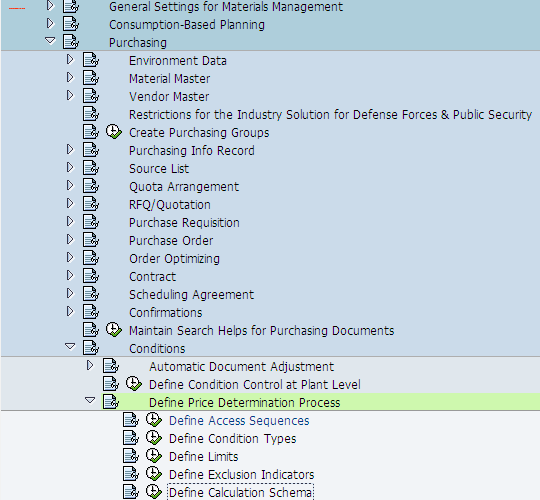The height and width of the screenshot is (500, 540).
Task: Run Create Purchasing Groups activity clock icon
Action: pos(114,132)
